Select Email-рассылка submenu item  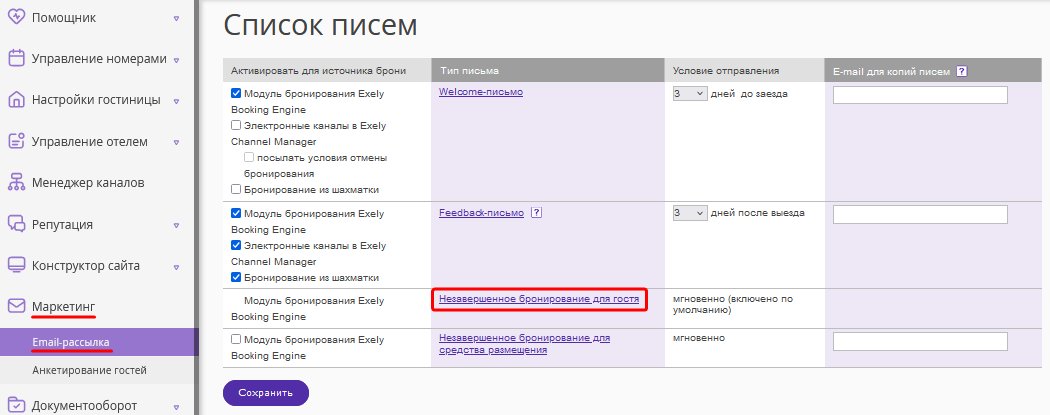pyautogui.click(x=71, y=342)
